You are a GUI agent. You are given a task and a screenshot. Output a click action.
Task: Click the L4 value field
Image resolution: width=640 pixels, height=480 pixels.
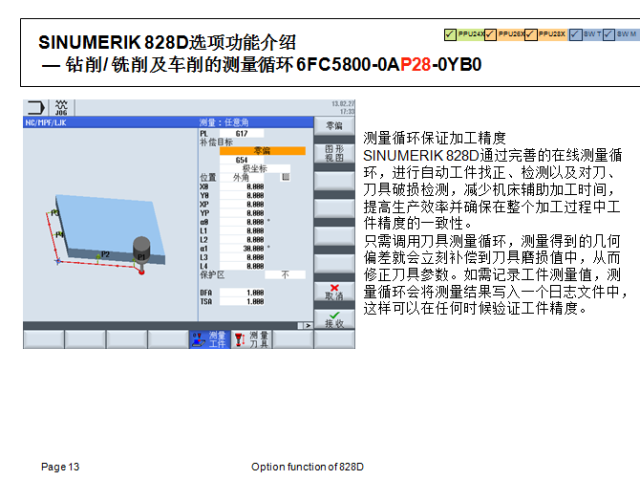tap(242, 266)
